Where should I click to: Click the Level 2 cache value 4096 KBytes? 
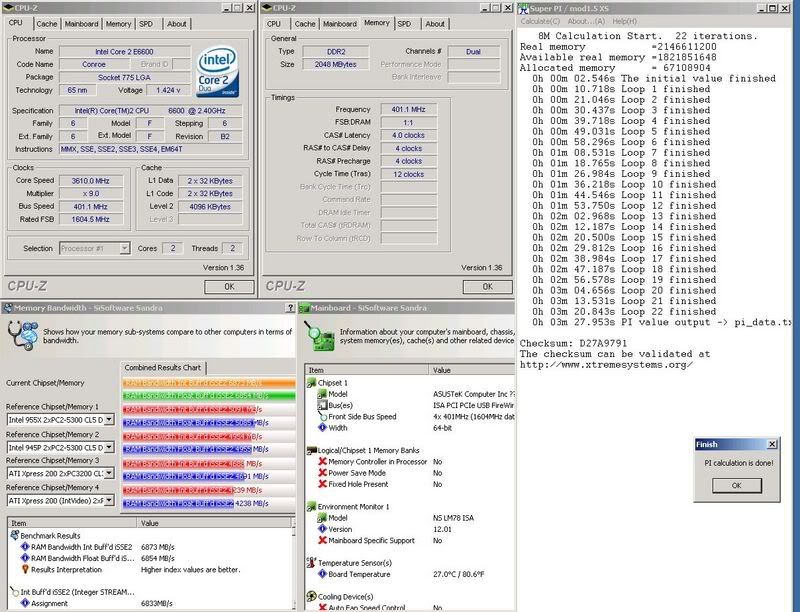pyautogui.click(x=210, y=207)
